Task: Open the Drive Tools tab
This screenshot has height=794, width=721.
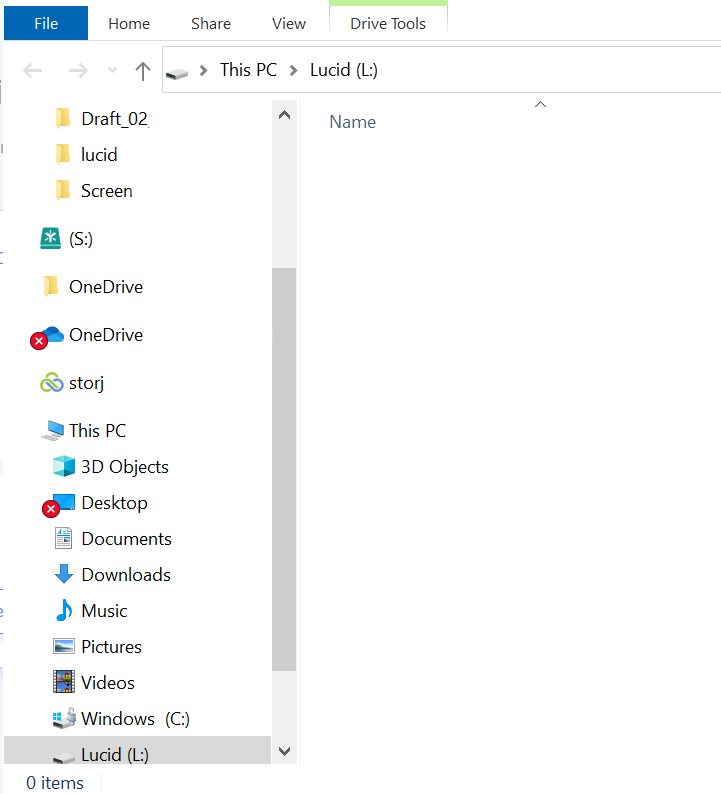Action: tap(388, 23)
